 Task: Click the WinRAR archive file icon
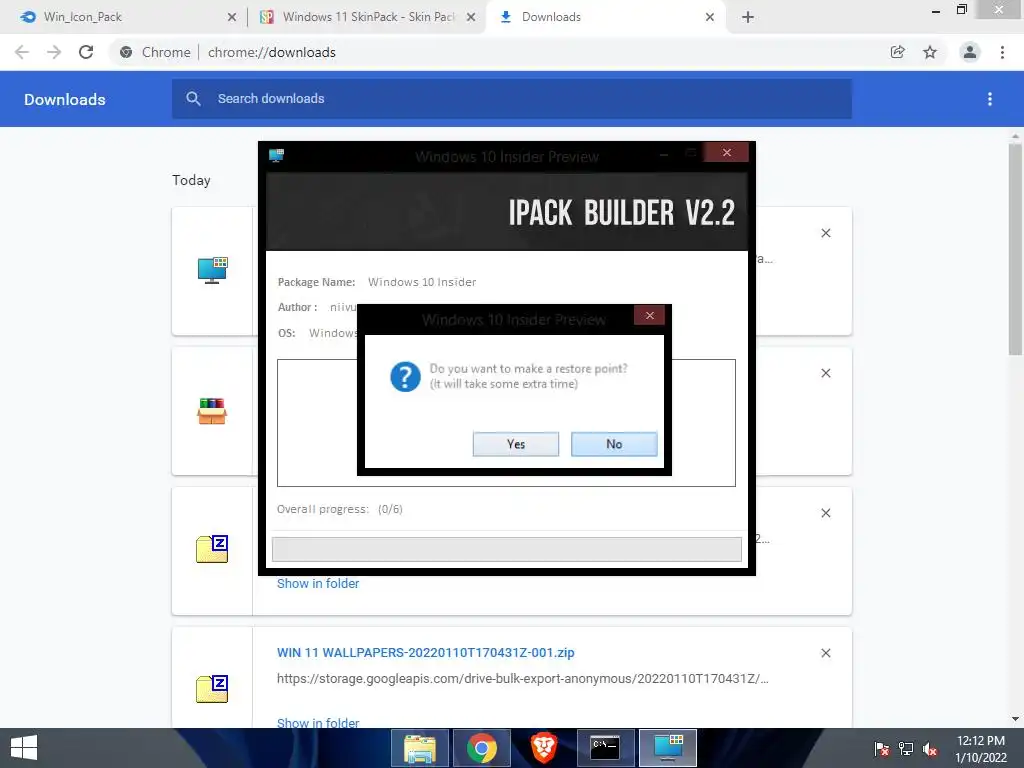click(x=212, y=411)
